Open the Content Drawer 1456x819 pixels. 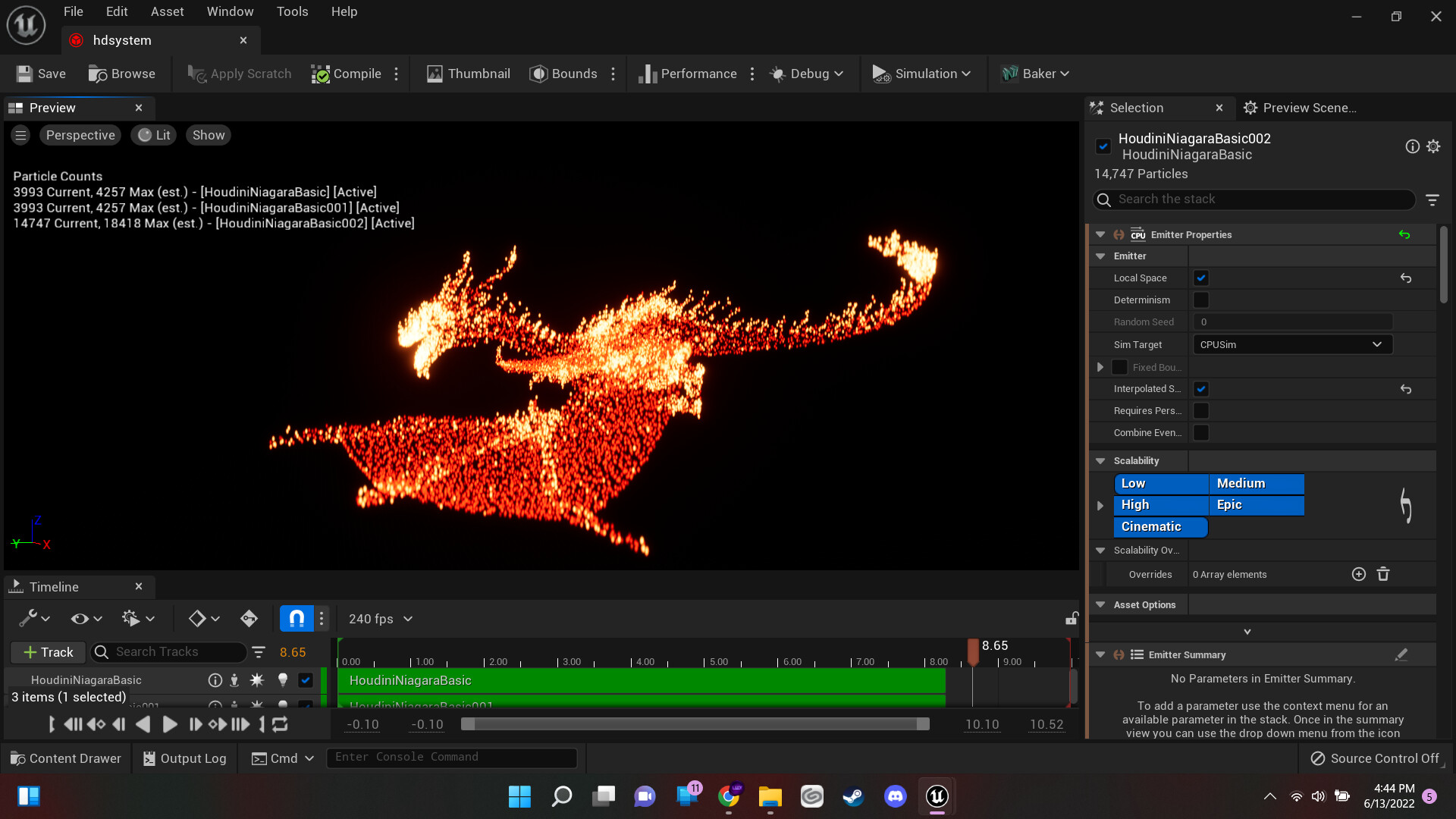pos(65,758)
